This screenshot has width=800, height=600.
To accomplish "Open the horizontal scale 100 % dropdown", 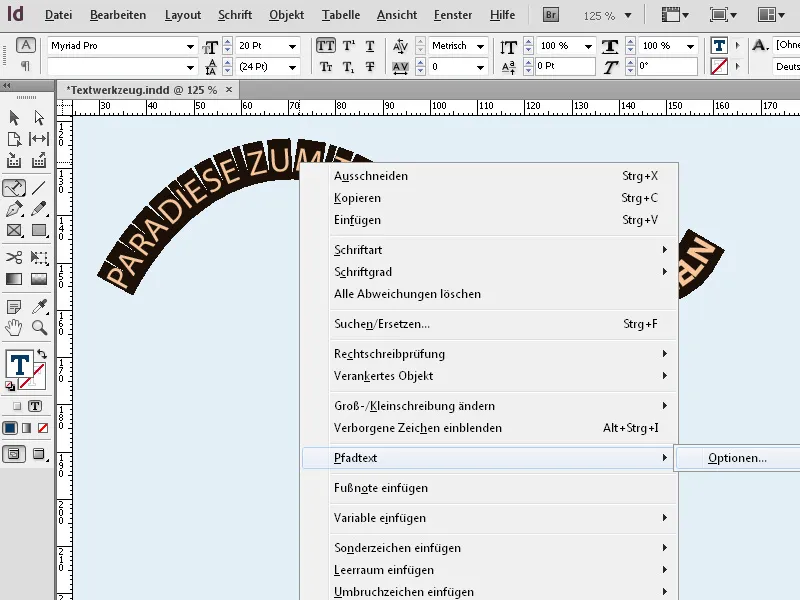I will (x=690, y=46).
